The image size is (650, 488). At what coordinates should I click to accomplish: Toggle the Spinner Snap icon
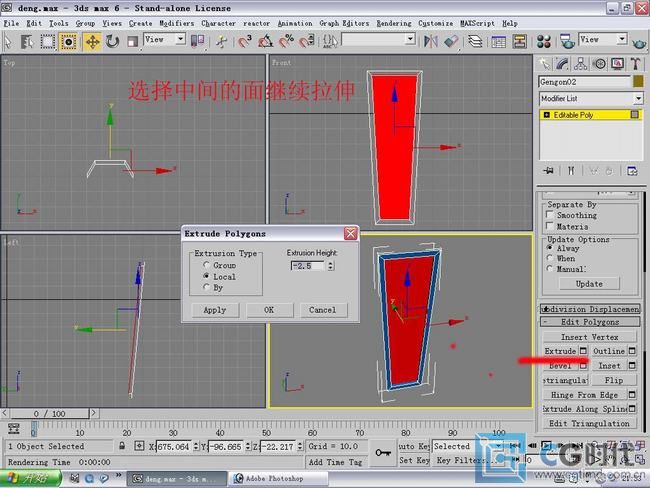coord(306,41)
